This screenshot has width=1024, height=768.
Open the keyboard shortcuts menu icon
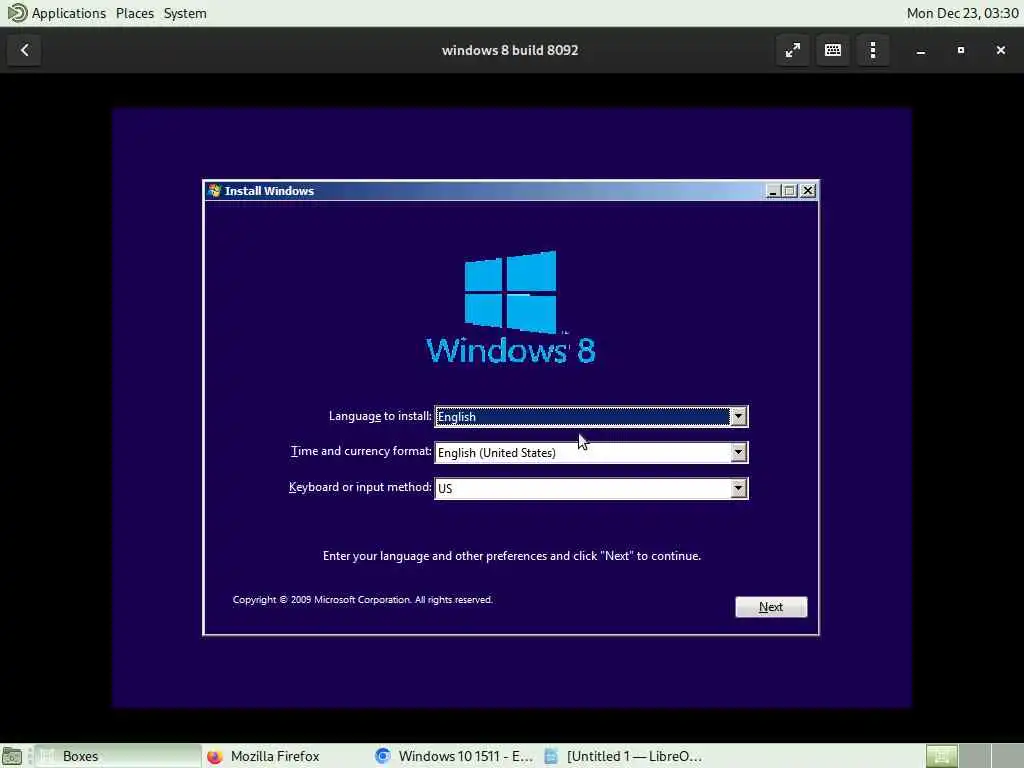[x=833, y=50]
